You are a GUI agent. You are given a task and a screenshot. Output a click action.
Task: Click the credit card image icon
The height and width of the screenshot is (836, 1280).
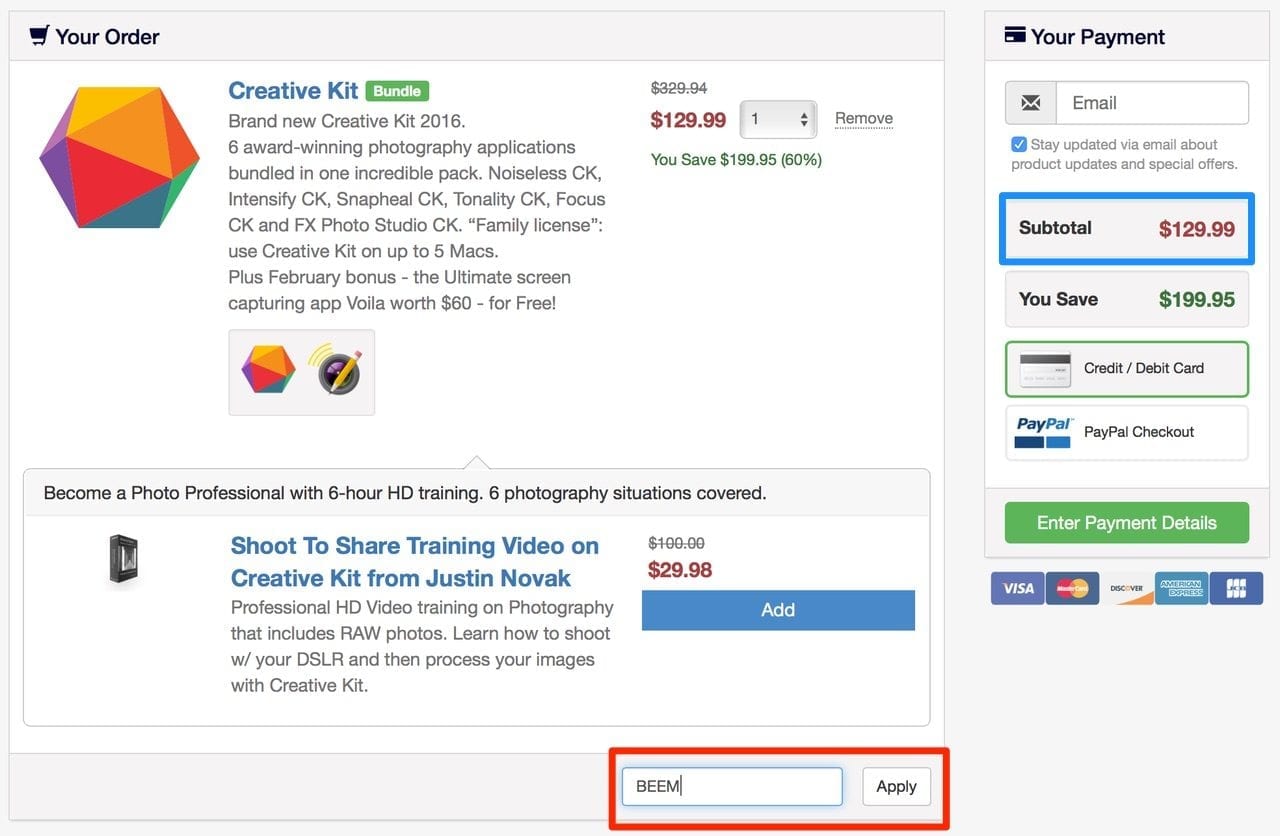click(1045, 369)
